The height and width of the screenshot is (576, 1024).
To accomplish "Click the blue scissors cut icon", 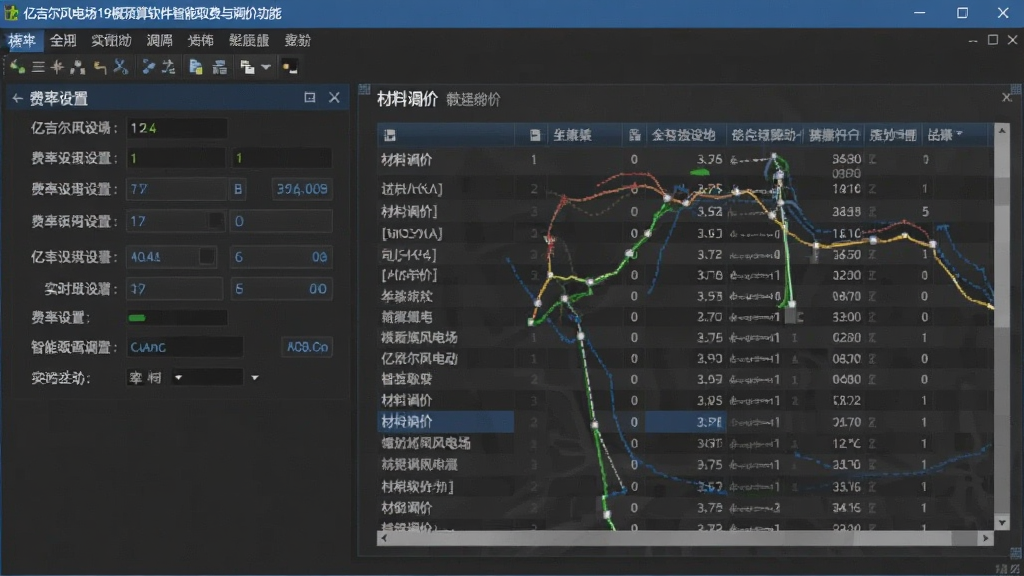I will pos(121,67).
